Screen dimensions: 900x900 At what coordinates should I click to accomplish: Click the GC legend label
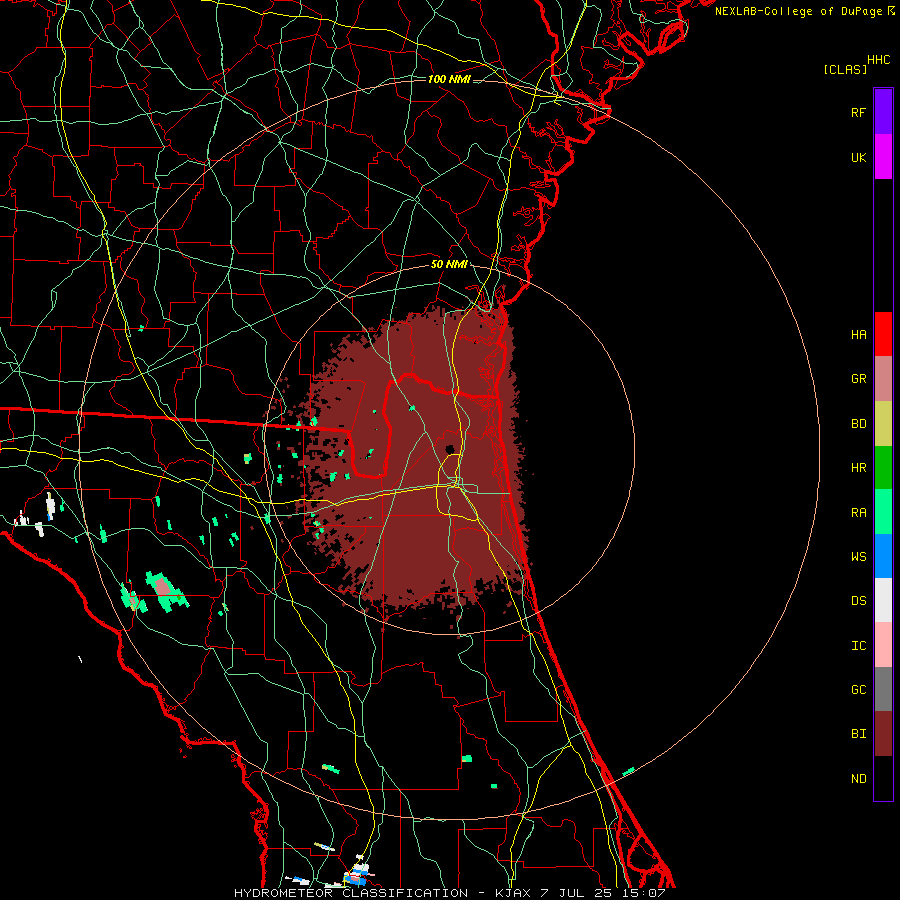click(858, 690)
